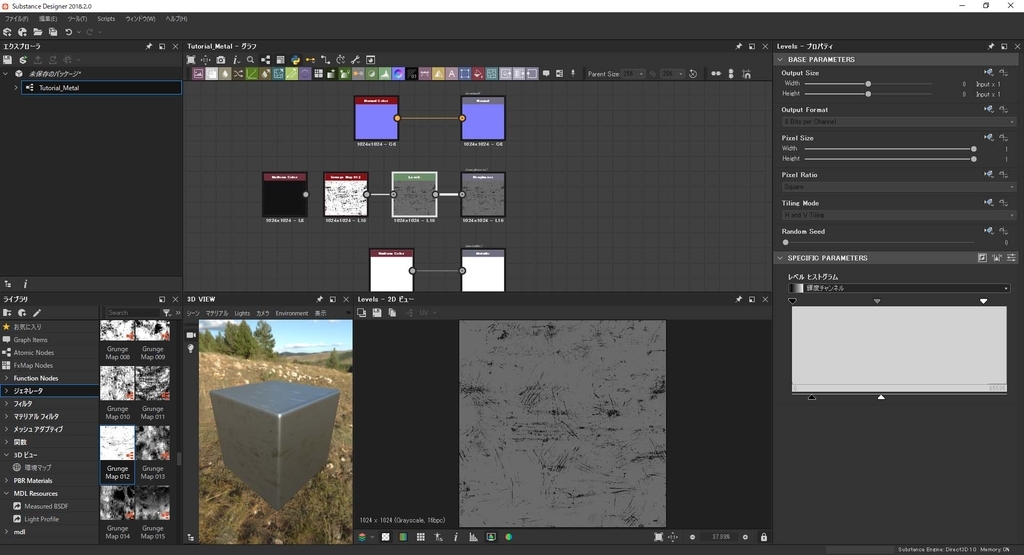1024x555 pixels.
Task: Open the ヘルプ(H) menu
Action: pos(176,19)
